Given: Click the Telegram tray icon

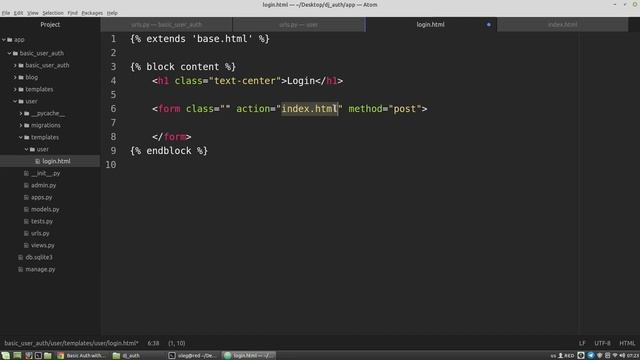Looking at the screenshot, I should click(591, 356).
